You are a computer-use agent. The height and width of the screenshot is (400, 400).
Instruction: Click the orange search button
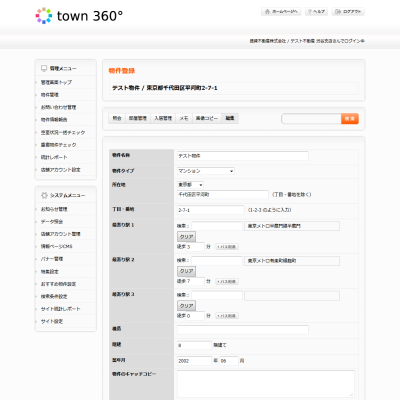coord(350,119)
